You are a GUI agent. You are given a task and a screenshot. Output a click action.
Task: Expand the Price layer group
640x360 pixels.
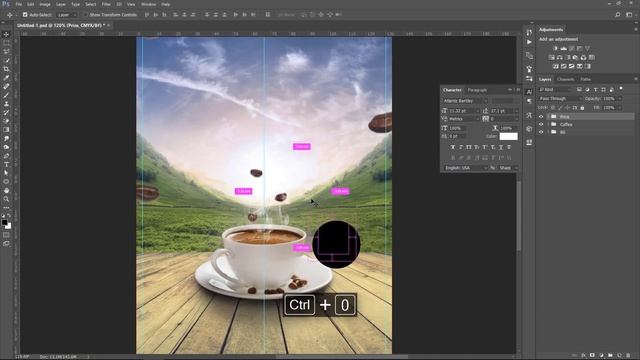548,117
